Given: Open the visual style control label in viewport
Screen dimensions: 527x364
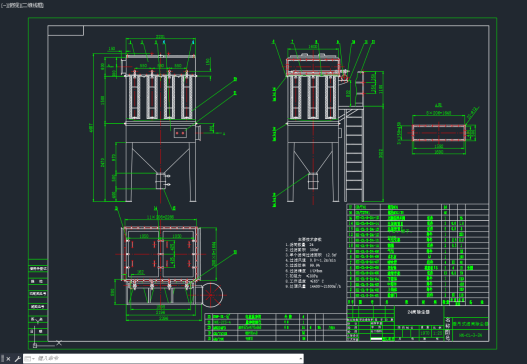Looking at the screenshot, I should click(33, 5).
